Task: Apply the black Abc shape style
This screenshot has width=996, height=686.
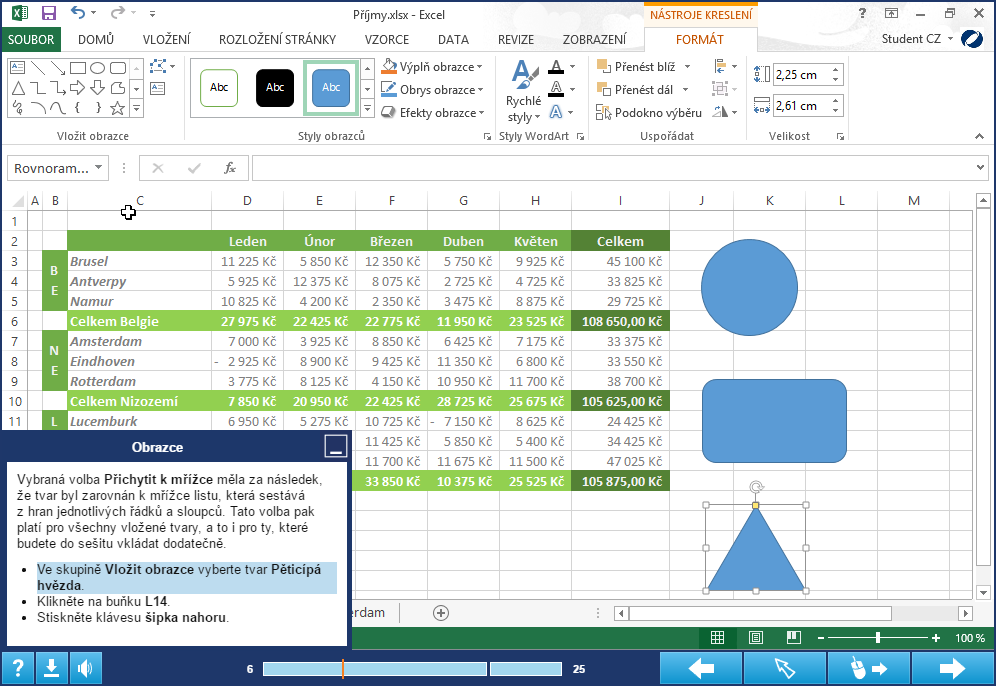Action: coord(275,88)
